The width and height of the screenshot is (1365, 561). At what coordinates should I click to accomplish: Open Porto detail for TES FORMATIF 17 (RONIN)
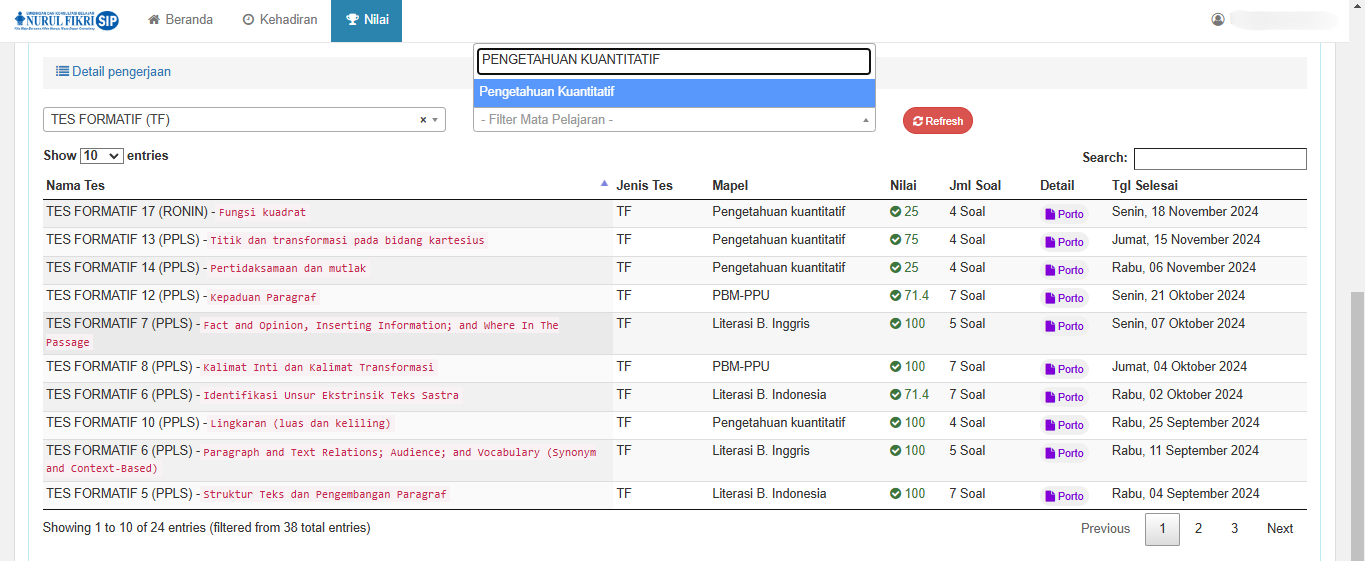[1064, 214]
